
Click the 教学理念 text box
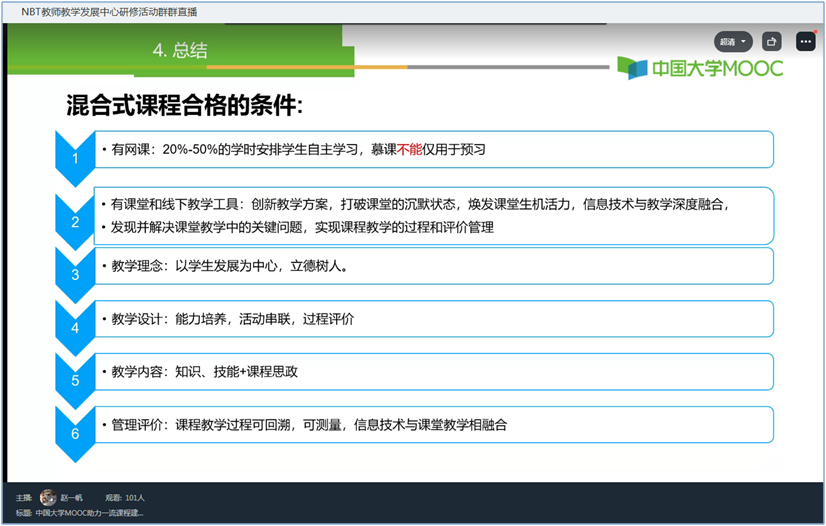(433, 266)
